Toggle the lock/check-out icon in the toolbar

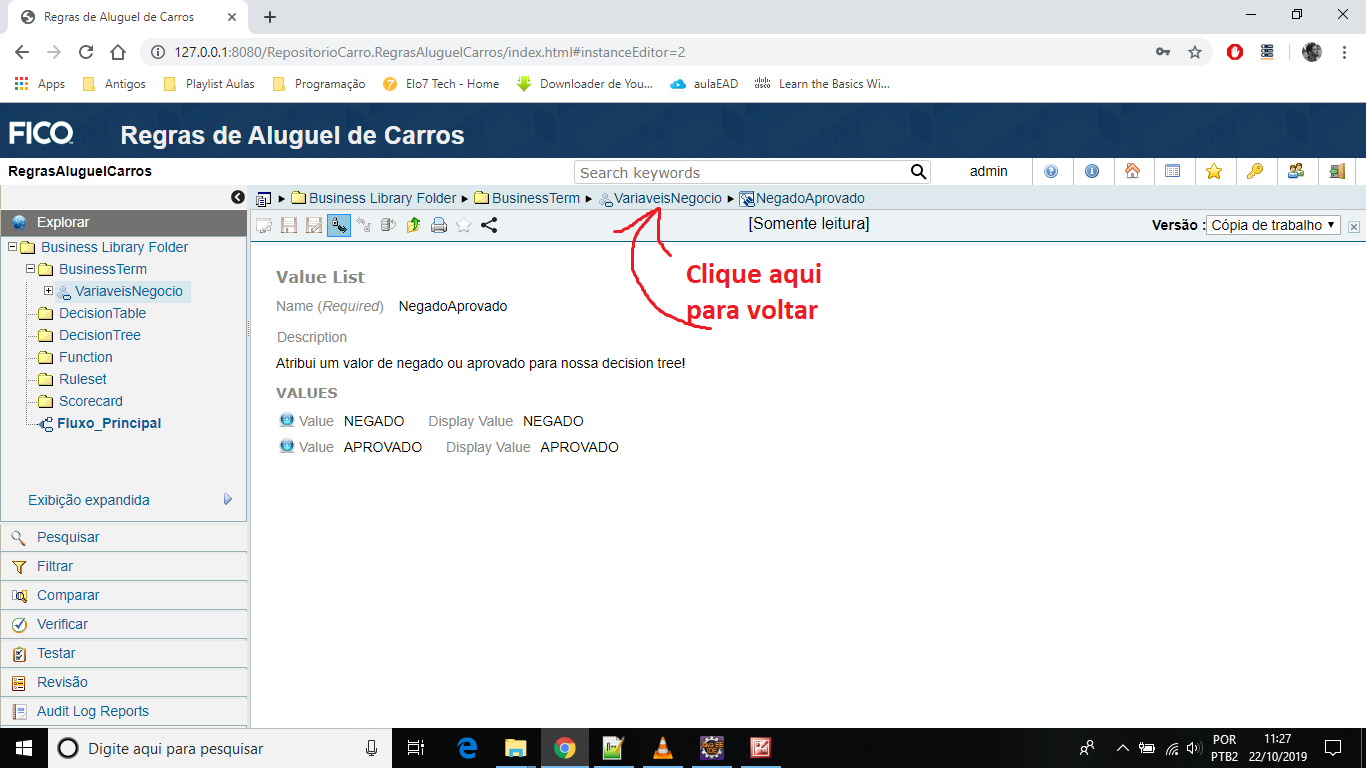[x=339, y=225]
